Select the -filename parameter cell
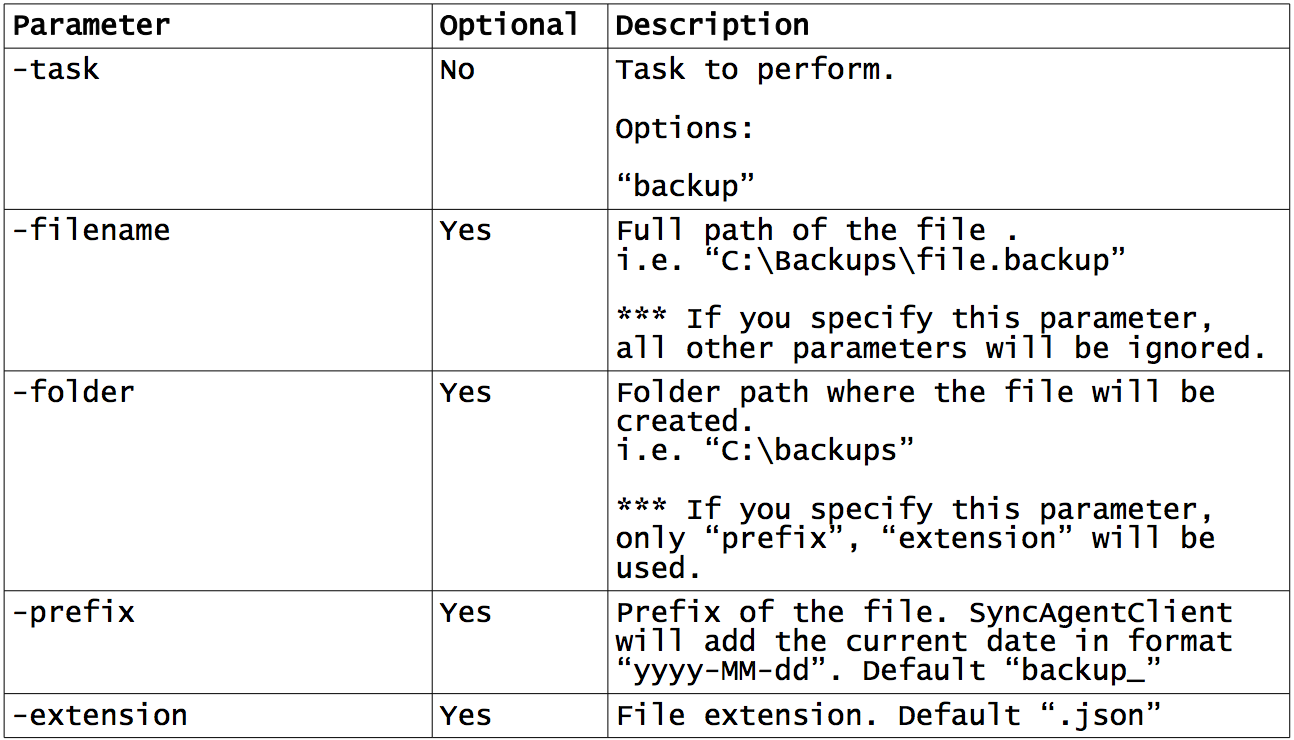This screenshot has height=740, width=1294. point(91,230)
